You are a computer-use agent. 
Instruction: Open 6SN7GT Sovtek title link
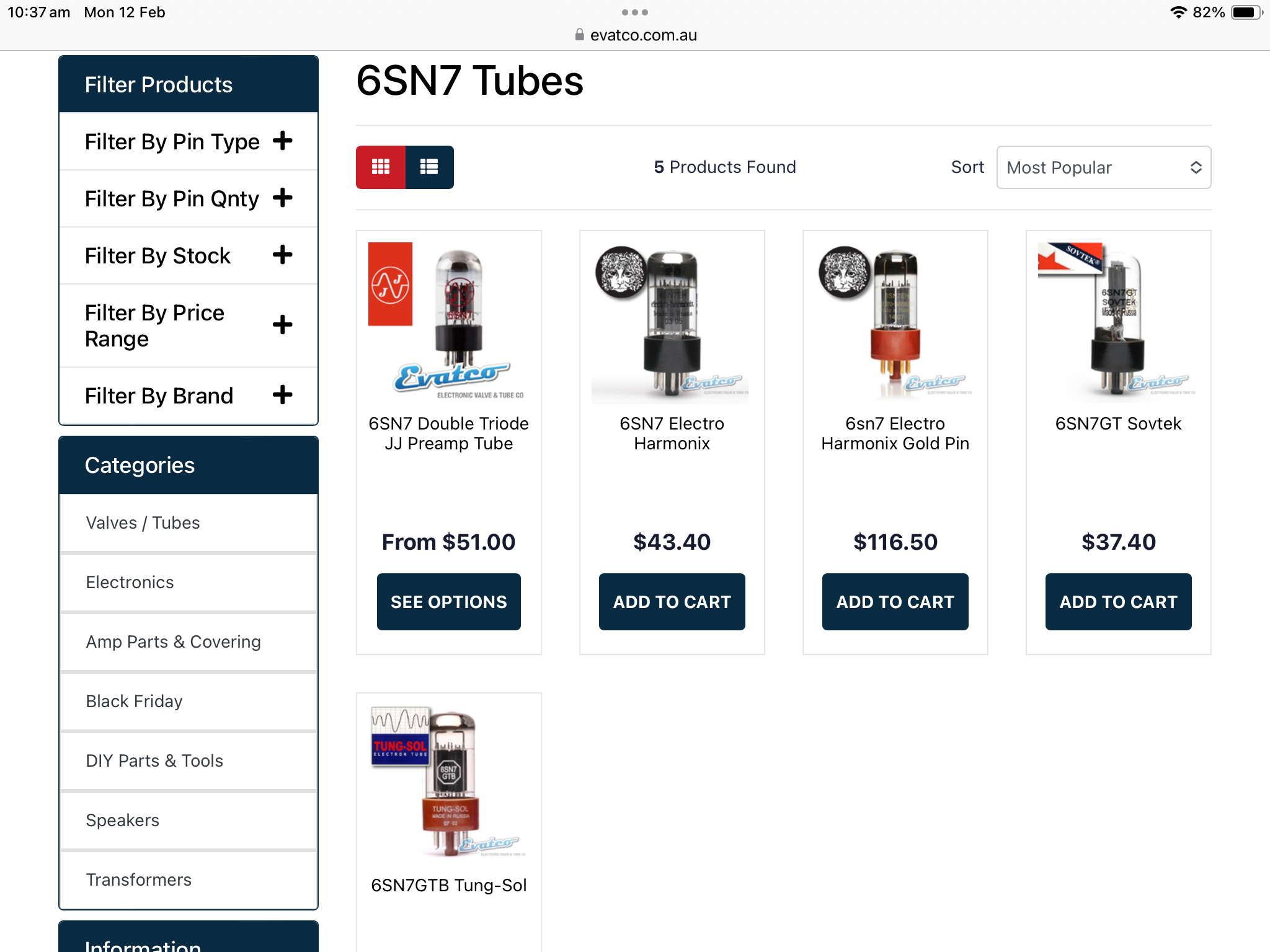[1119, 424]
